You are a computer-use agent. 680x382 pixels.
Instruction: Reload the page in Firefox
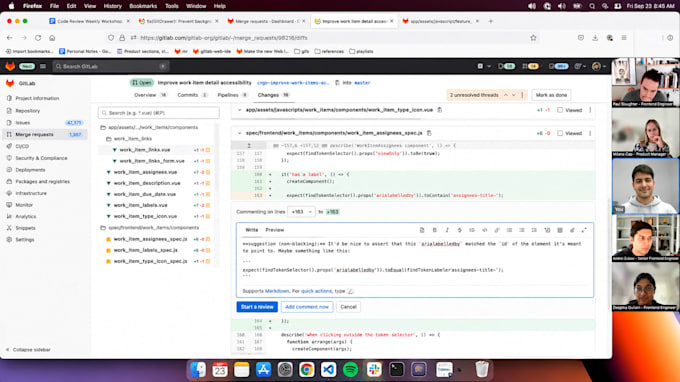[x=38, y=38]
